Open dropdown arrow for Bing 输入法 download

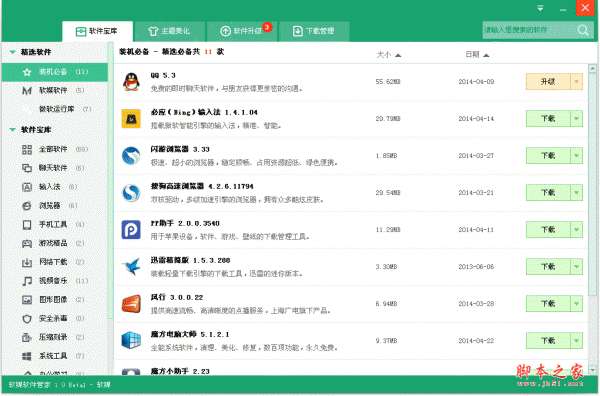[x=577, y=119]
